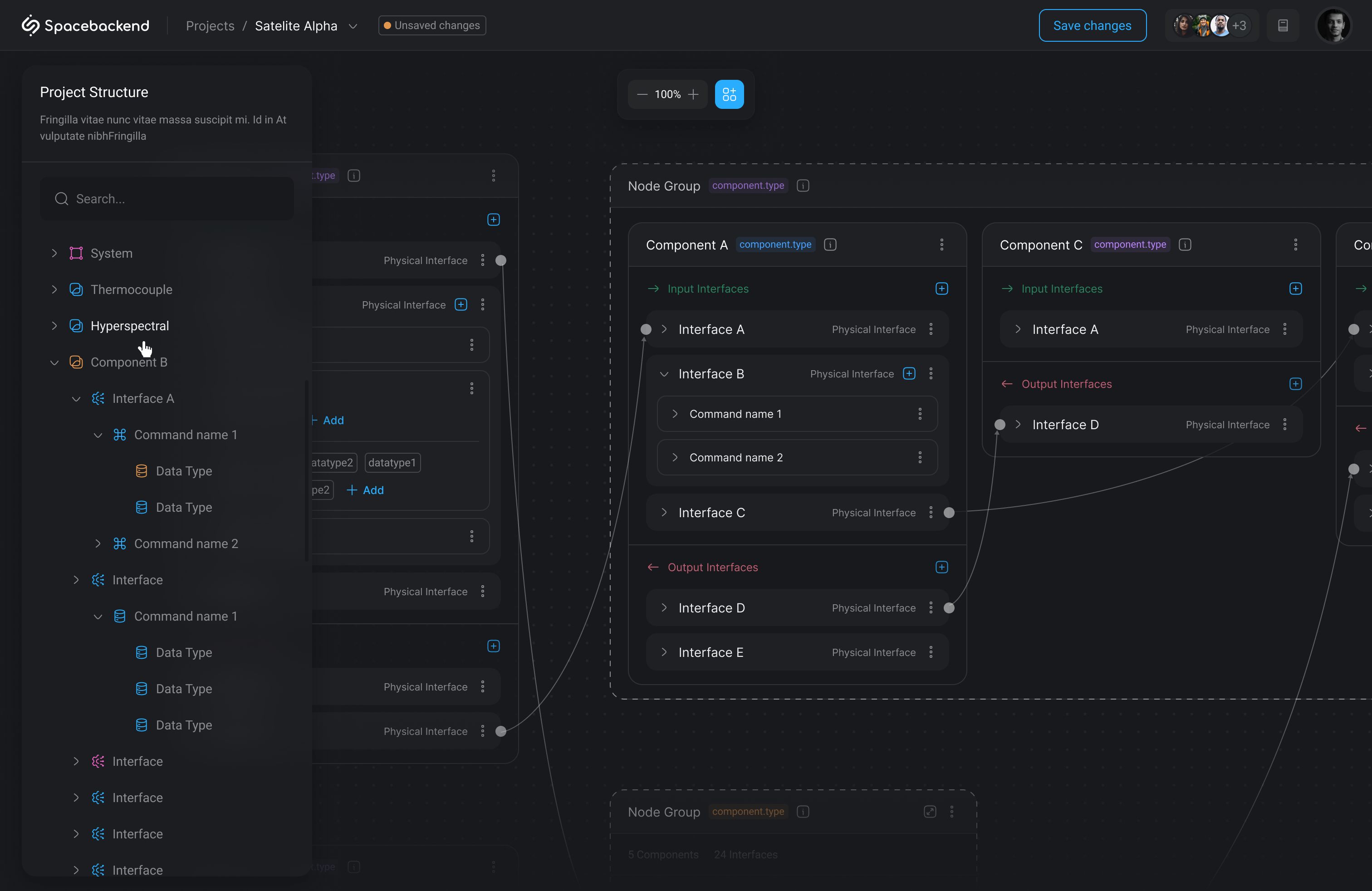
Task: Open Satelite Alpha project dropdown
Action: [x=353, y=26]
